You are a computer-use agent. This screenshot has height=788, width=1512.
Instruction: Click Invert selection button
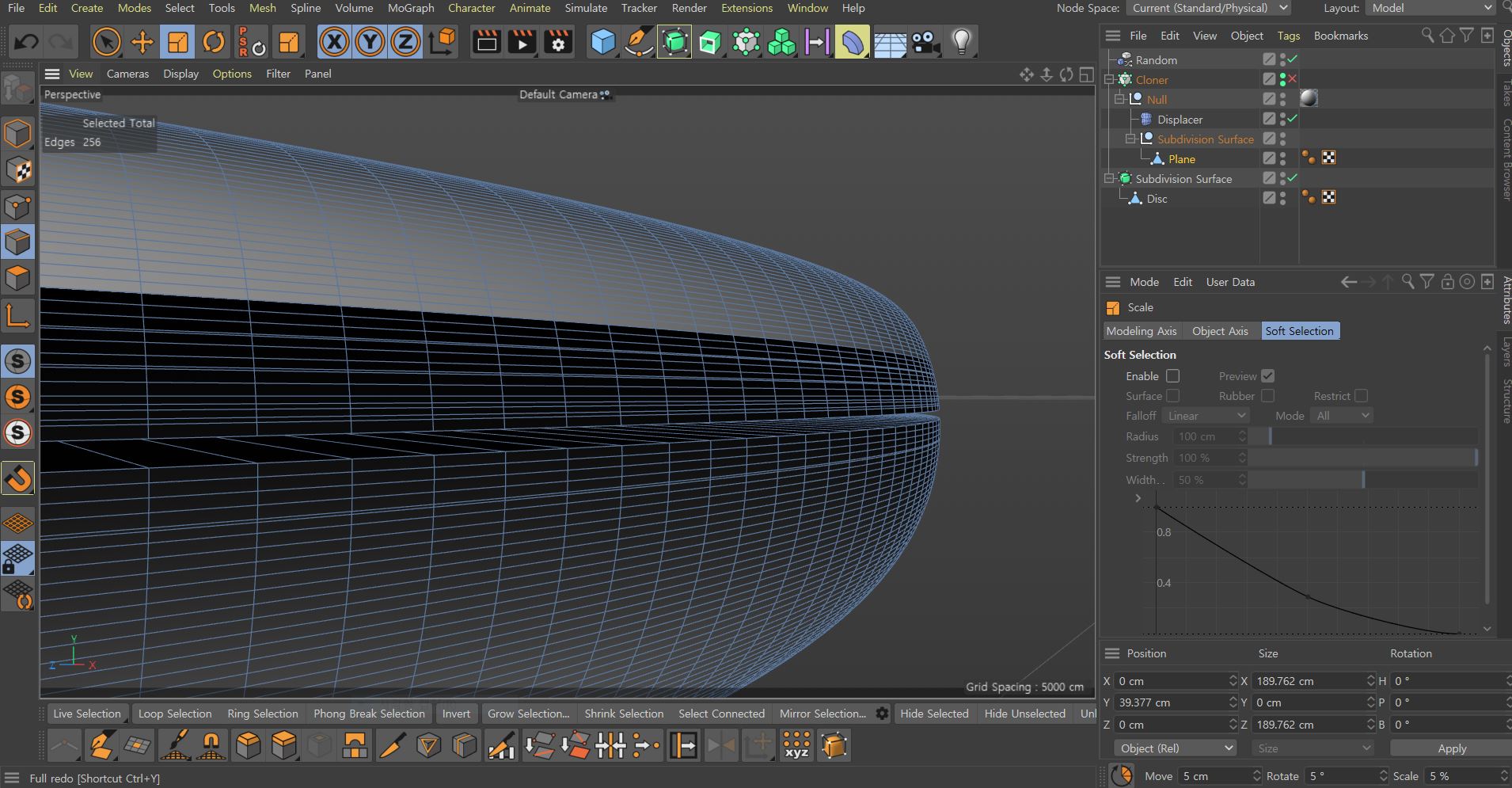pyautogui.click(x=456, y=714)
